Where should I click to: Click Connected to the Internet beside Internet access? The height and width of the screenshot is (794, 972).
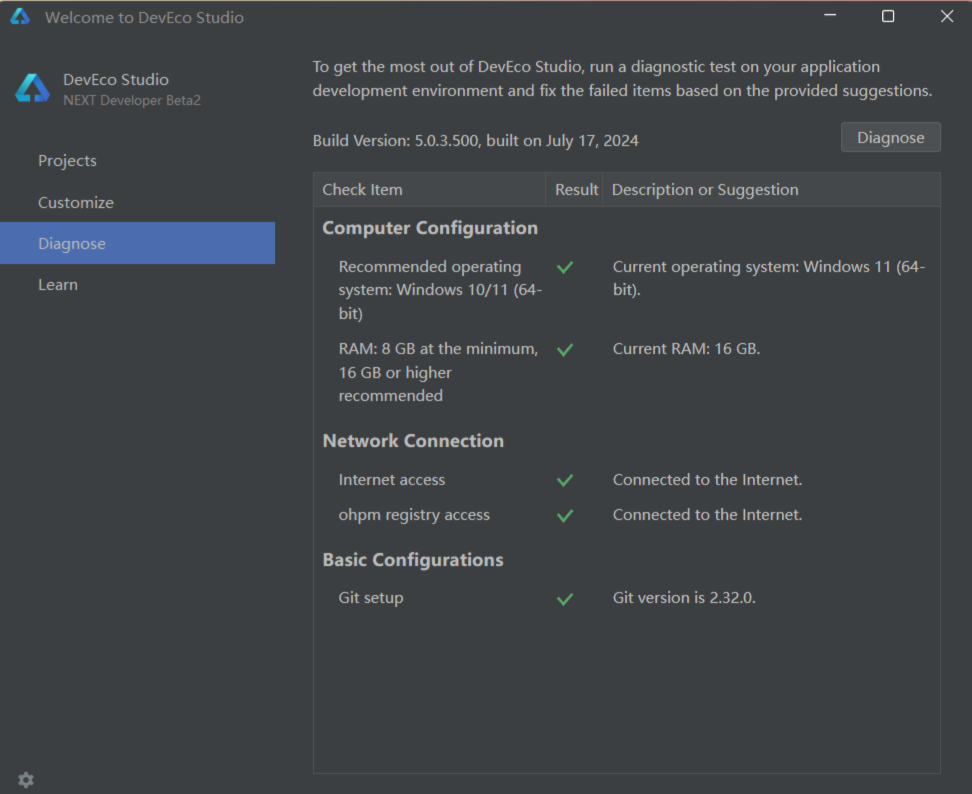coord(707,480)
